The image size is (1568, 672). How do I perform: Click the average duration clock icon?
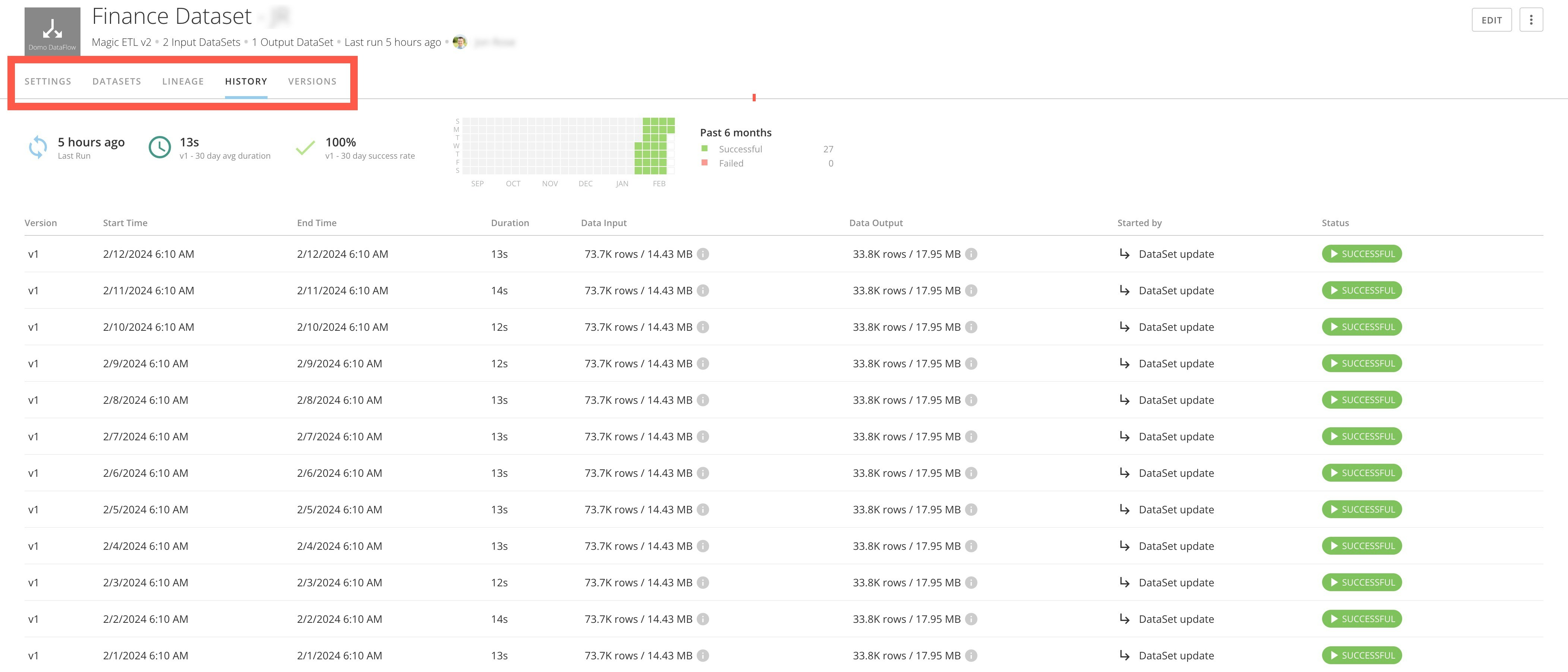[160, 147]
